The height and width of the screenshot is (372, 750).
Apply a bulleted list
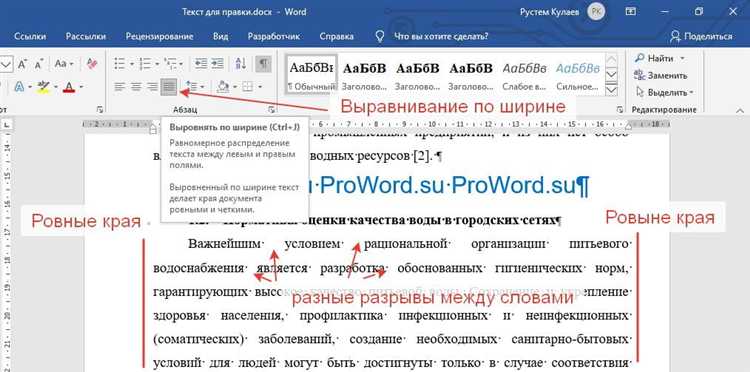120,64
